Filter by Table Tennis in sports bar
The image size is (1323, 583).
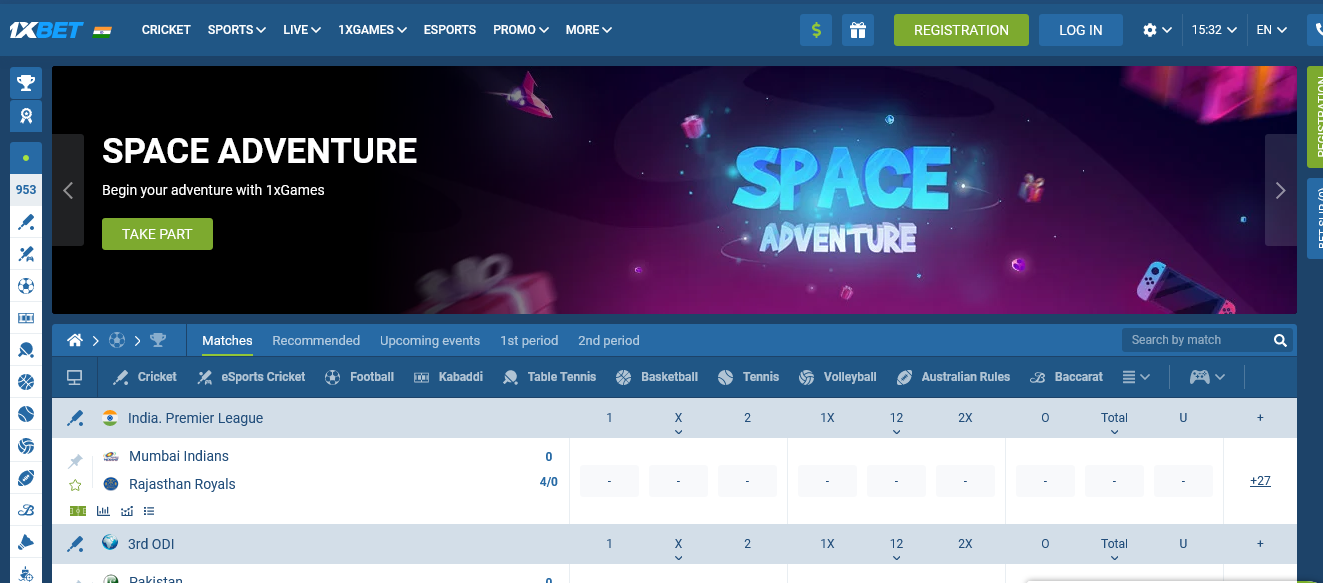549,377
